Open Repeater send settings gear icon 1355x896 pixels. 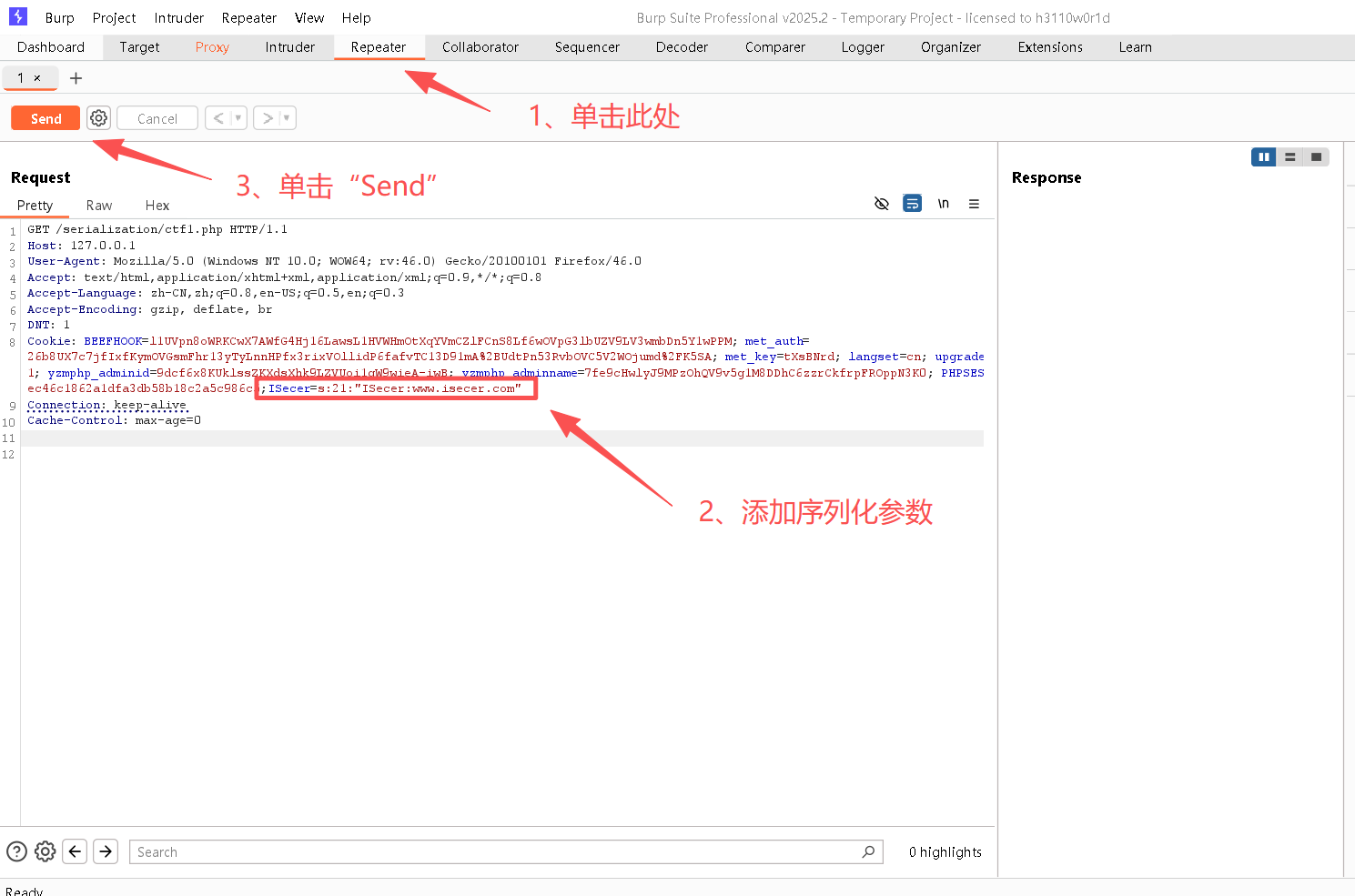point(98,118)
